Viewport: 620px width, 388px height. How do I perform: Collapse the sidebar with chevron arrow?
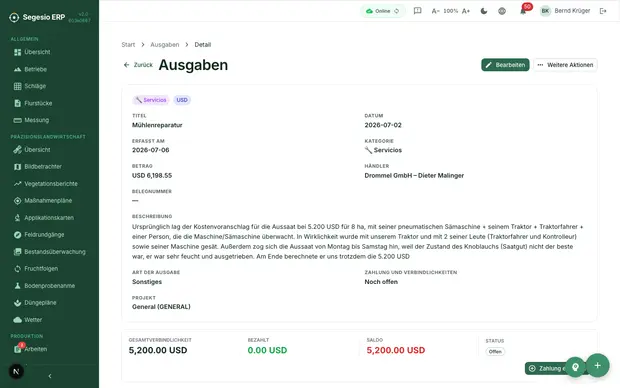click(x=50, y=376)
